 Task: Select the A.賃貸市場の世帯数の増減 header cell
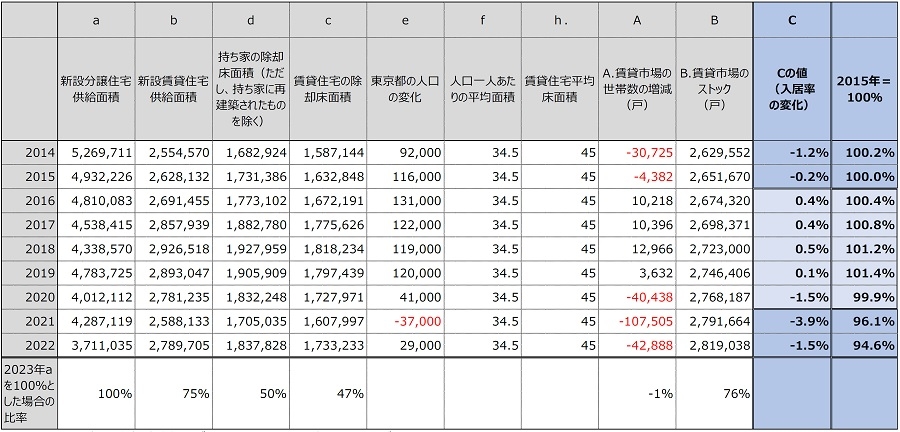point(637,89)
